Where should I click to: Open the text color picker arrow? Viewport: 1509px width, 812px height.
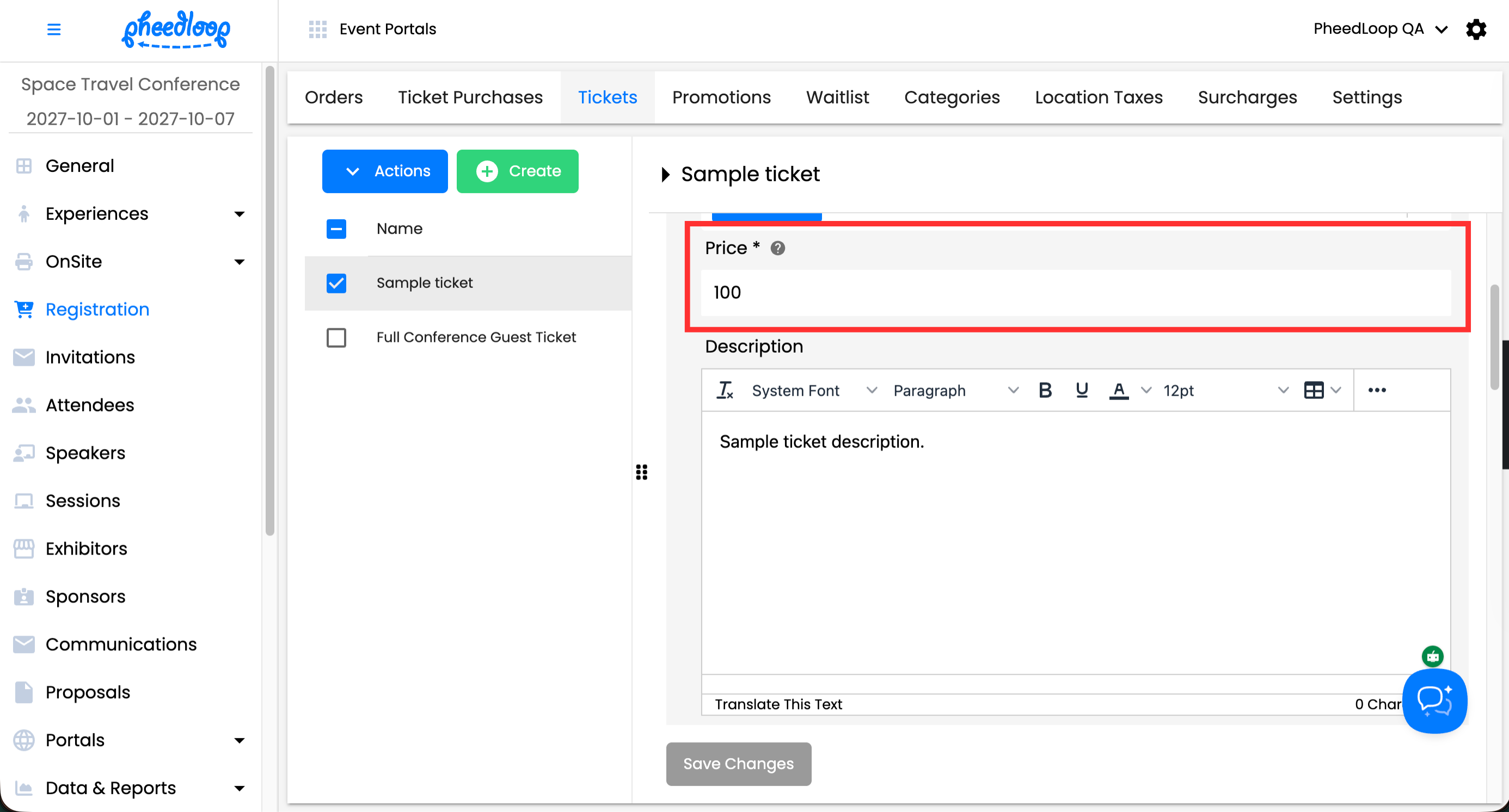[1146, 390]
